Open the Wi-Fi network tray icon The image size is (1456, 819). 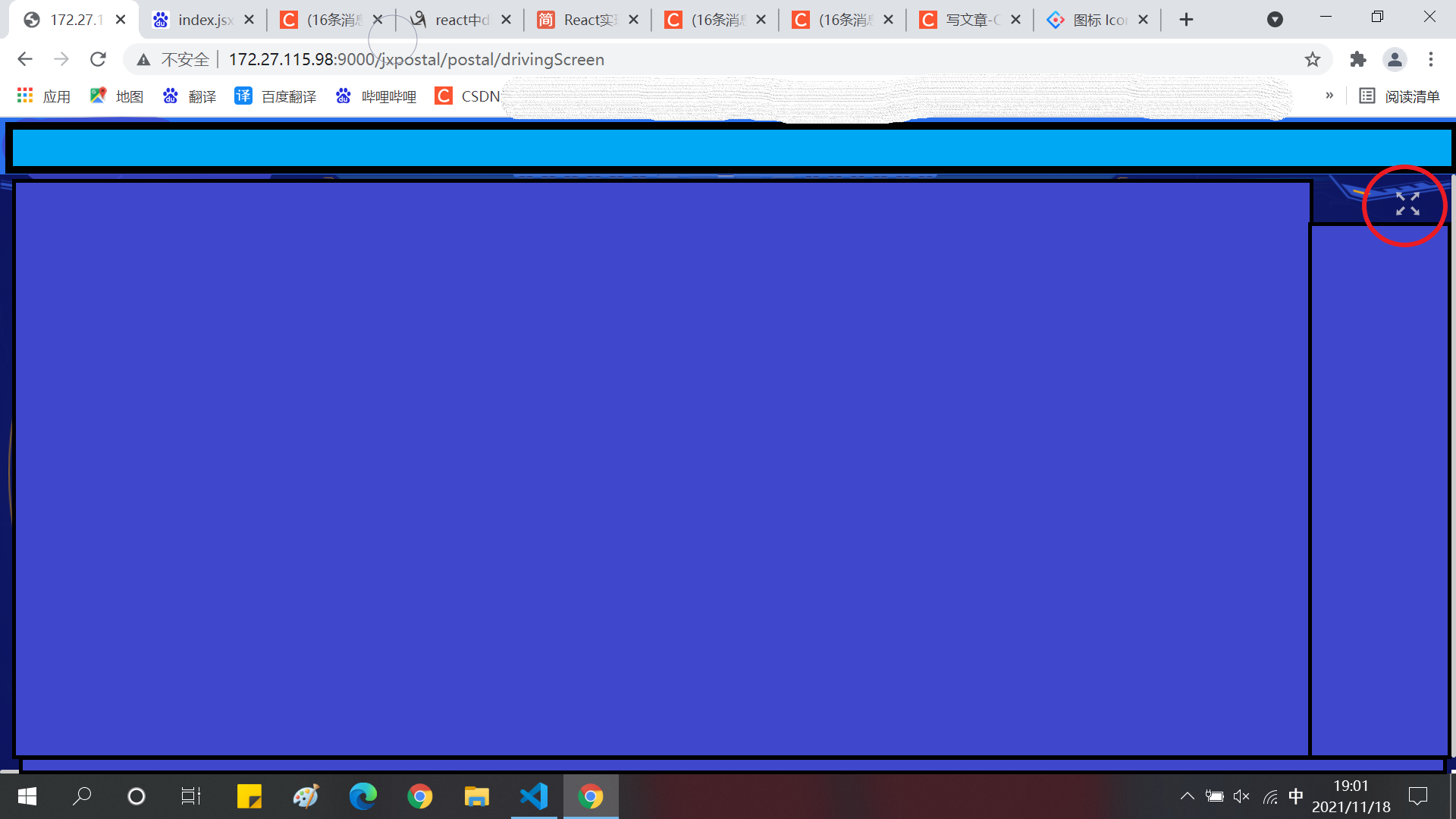(x=1269, y=796)
